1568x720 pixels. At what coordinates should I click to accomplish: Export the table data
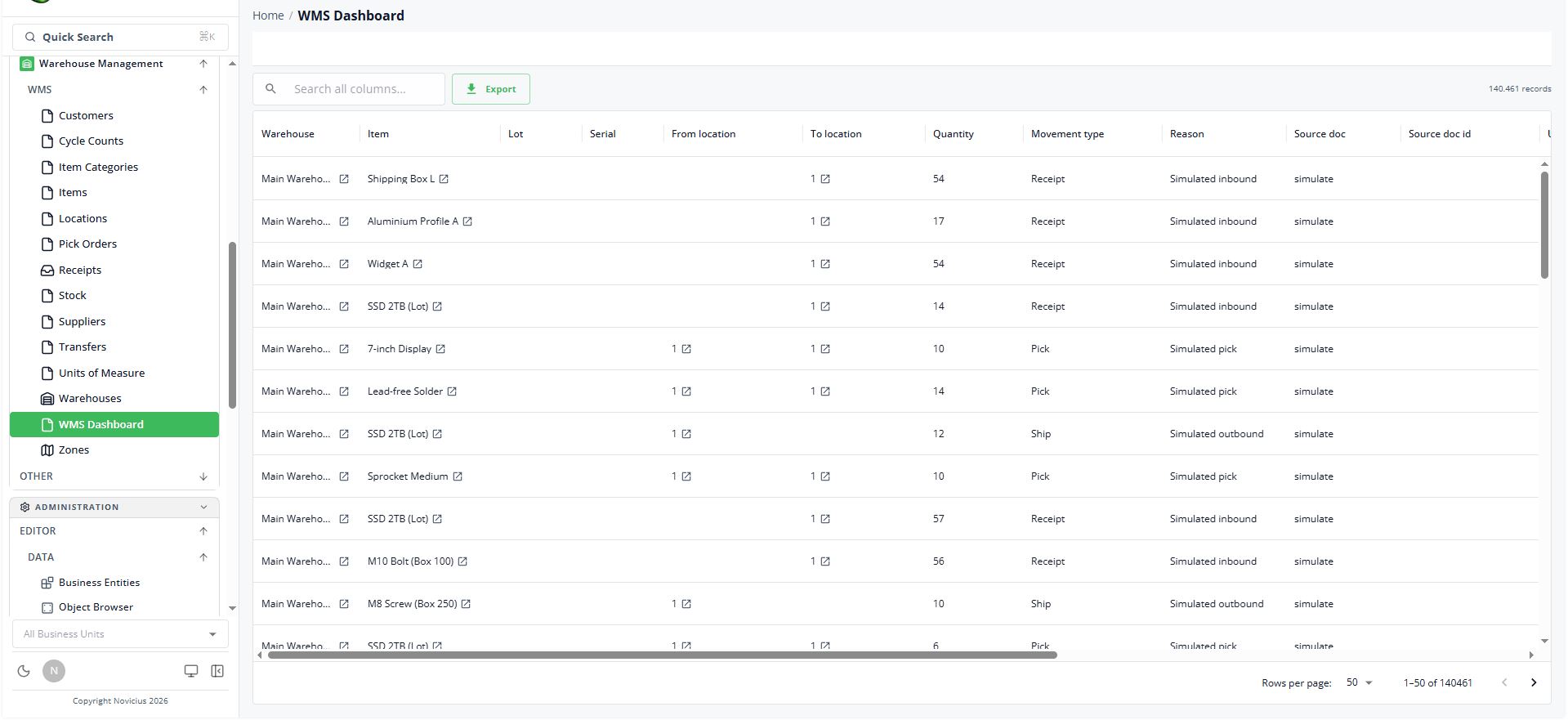click(491, 89)
